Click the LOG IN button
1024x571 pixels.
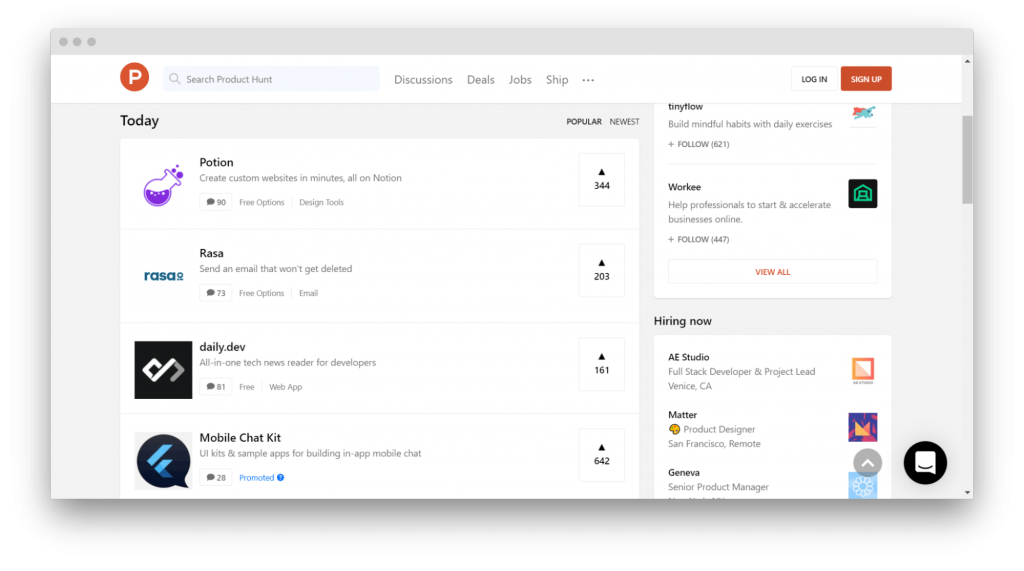click(814, 79)
